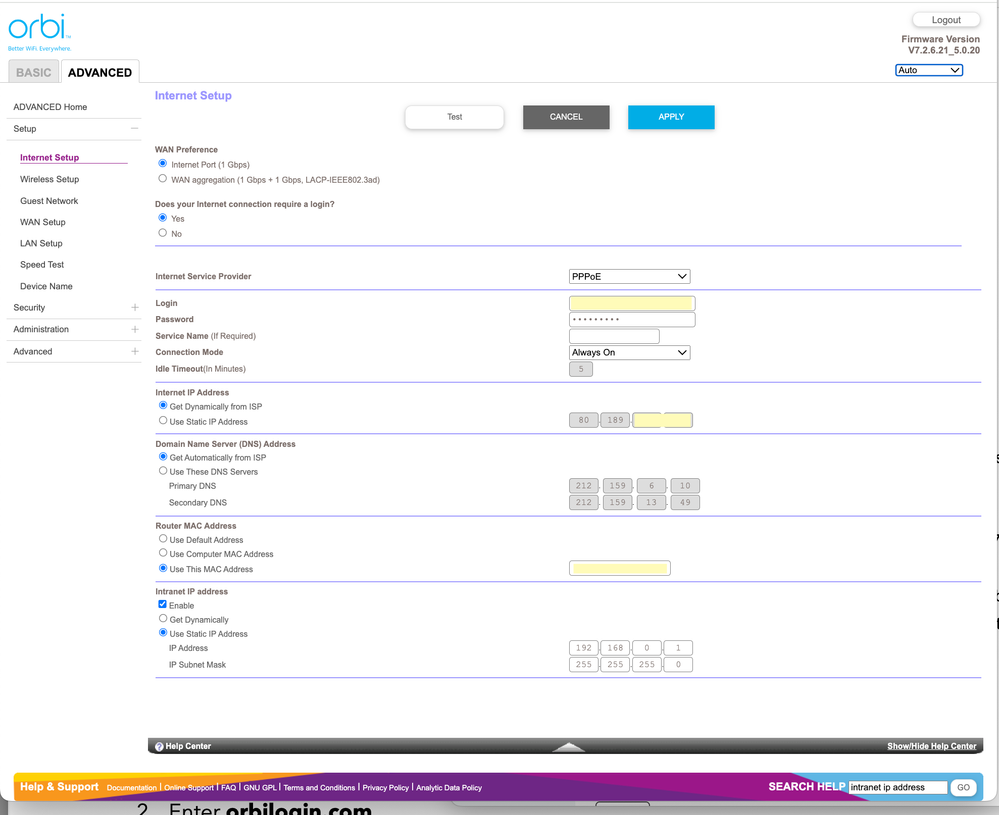Switch to the BASIC tab

[x=33, y=72]
